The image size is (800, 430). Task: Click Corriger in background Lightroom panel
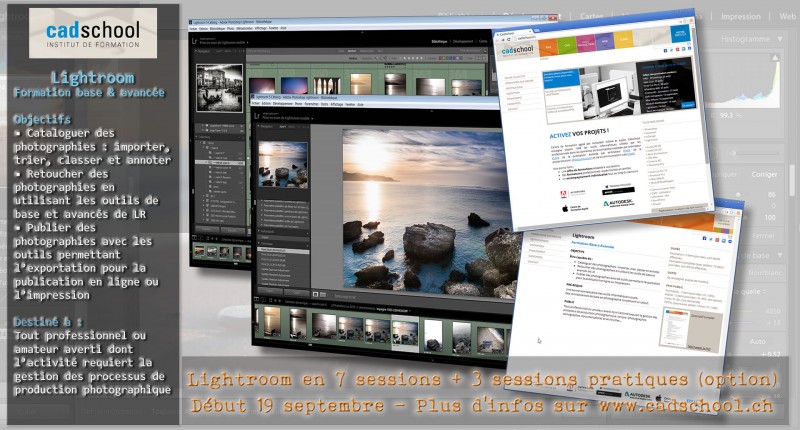pyautogui.click(x=764, y=174)
